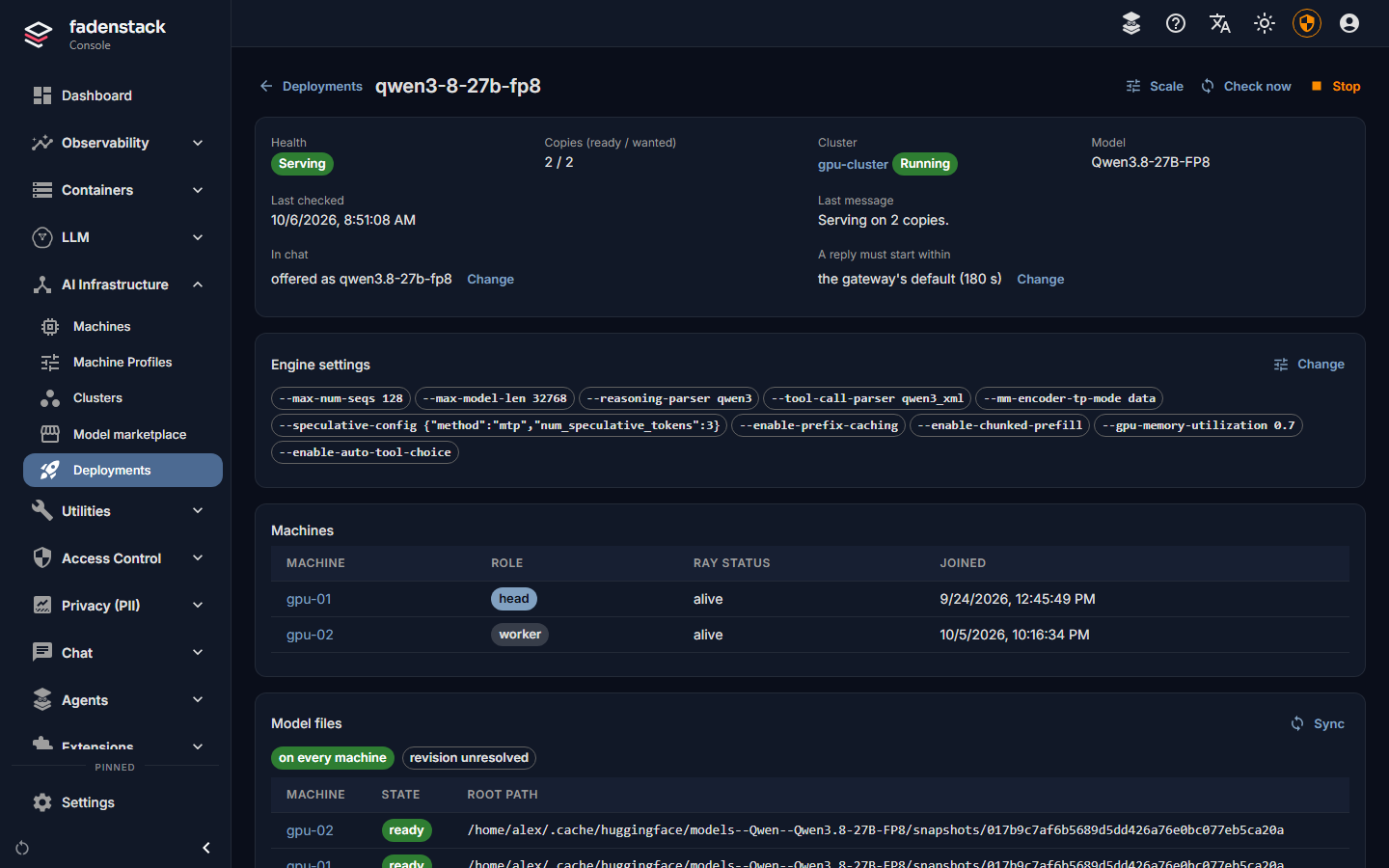Image resolution: width=1389 pixels, height=868 pixels.
Task: Open the gpu-cluster link
Action: [853, 165]
